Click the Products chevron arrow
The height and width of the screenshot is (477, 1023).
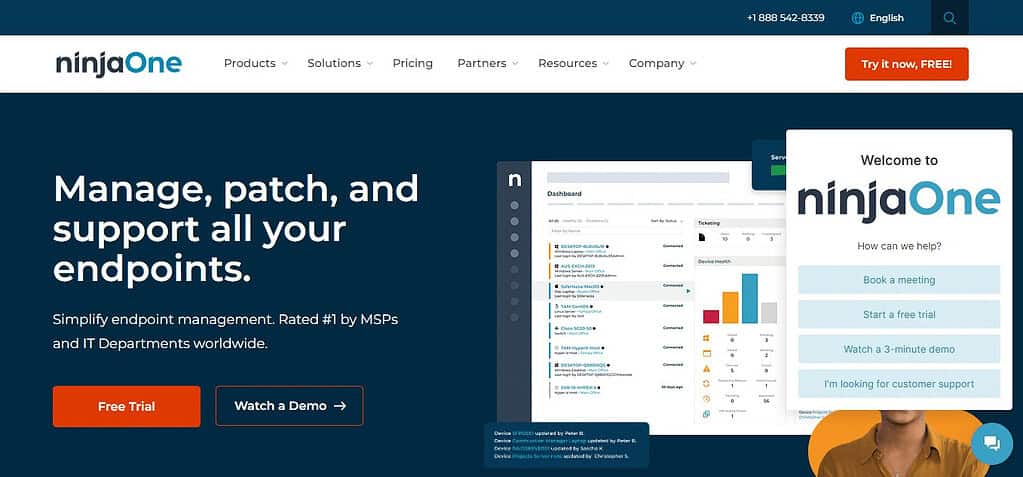point(284,64)
